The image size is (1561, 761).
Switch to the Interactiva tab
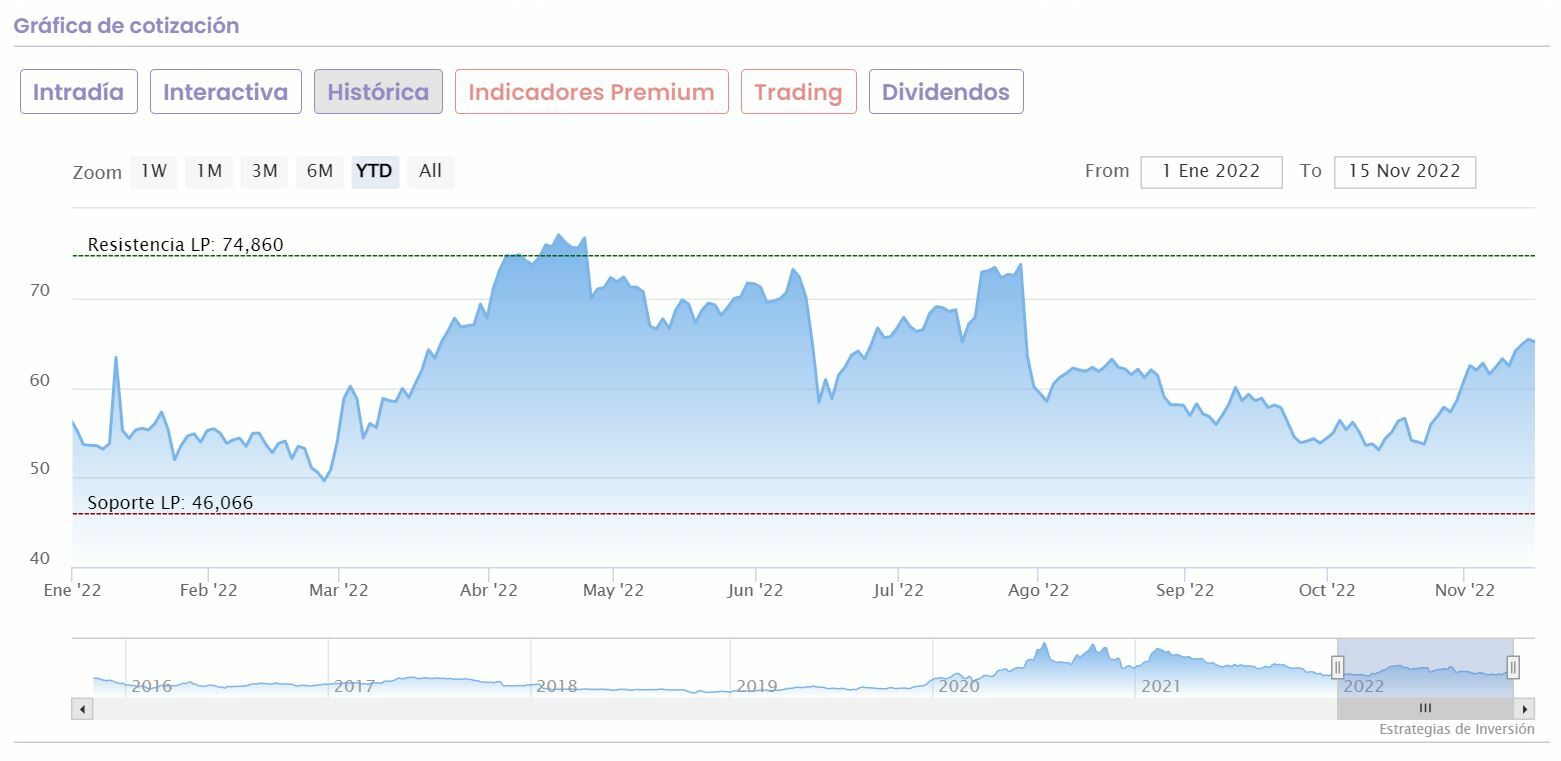pyautogui.click(x=225, y=92)
